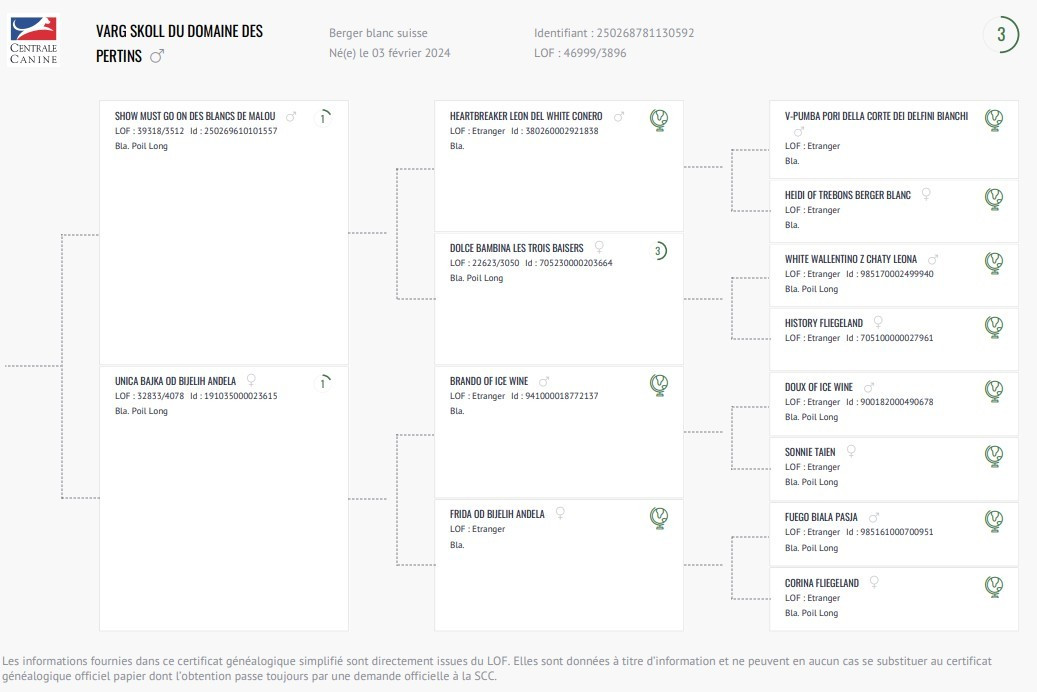This screenshot has height=692, width=1037.
Task: Click the Centrale Canine logo
Action: [34, 40]
